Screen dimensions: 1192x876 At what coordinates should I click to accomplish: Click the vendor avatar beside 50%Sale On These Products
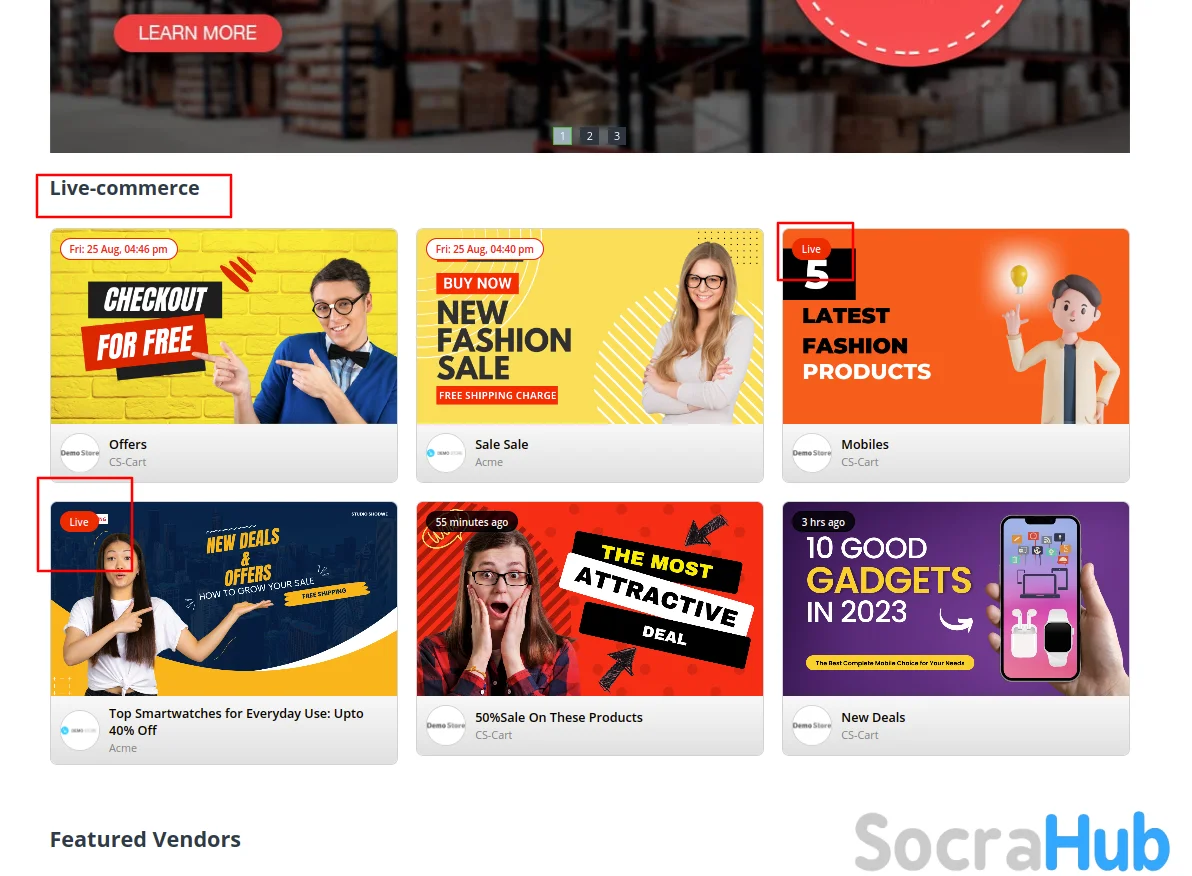tap(445, 725)
